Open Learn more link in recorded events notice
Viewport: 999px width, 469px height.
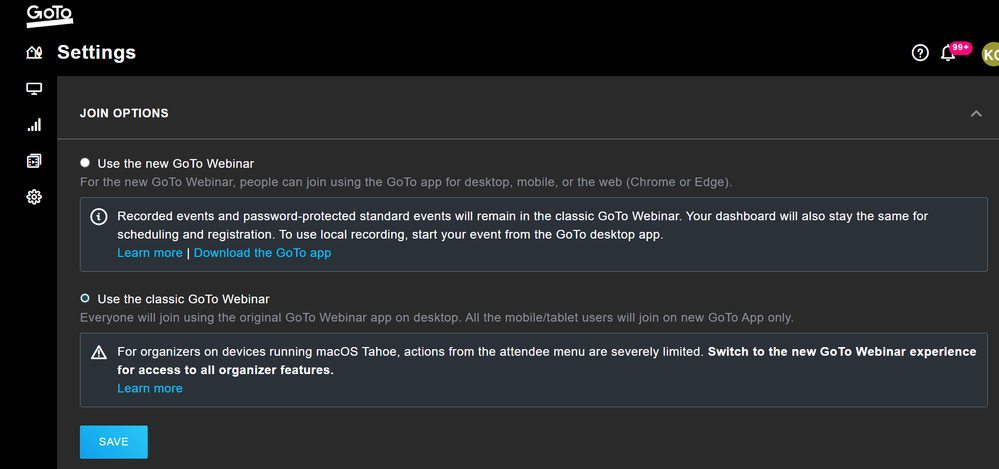coord(149,253)
